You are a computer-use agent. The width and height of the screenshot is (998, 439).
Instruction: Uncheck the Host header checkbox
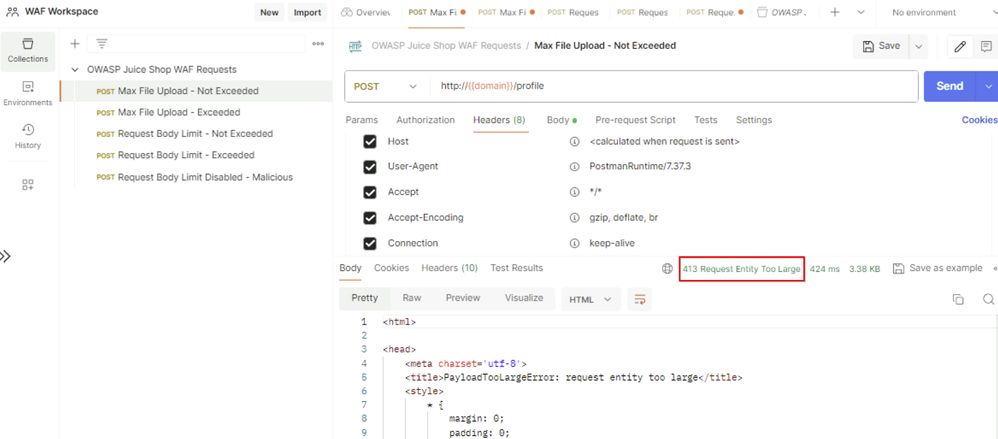pos(370,141)
